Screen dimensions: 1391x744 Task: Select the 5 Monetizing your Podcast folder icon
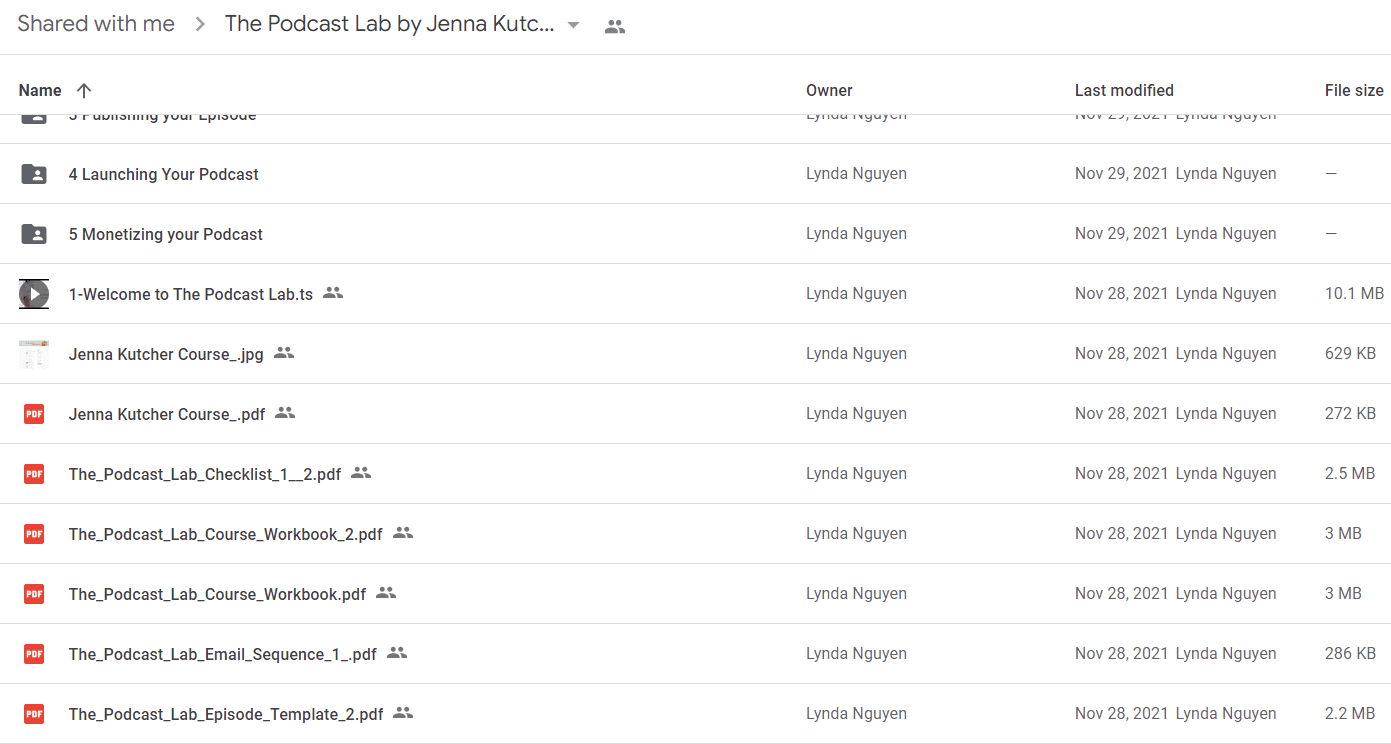pyautogui.click(x=34, y=234)
